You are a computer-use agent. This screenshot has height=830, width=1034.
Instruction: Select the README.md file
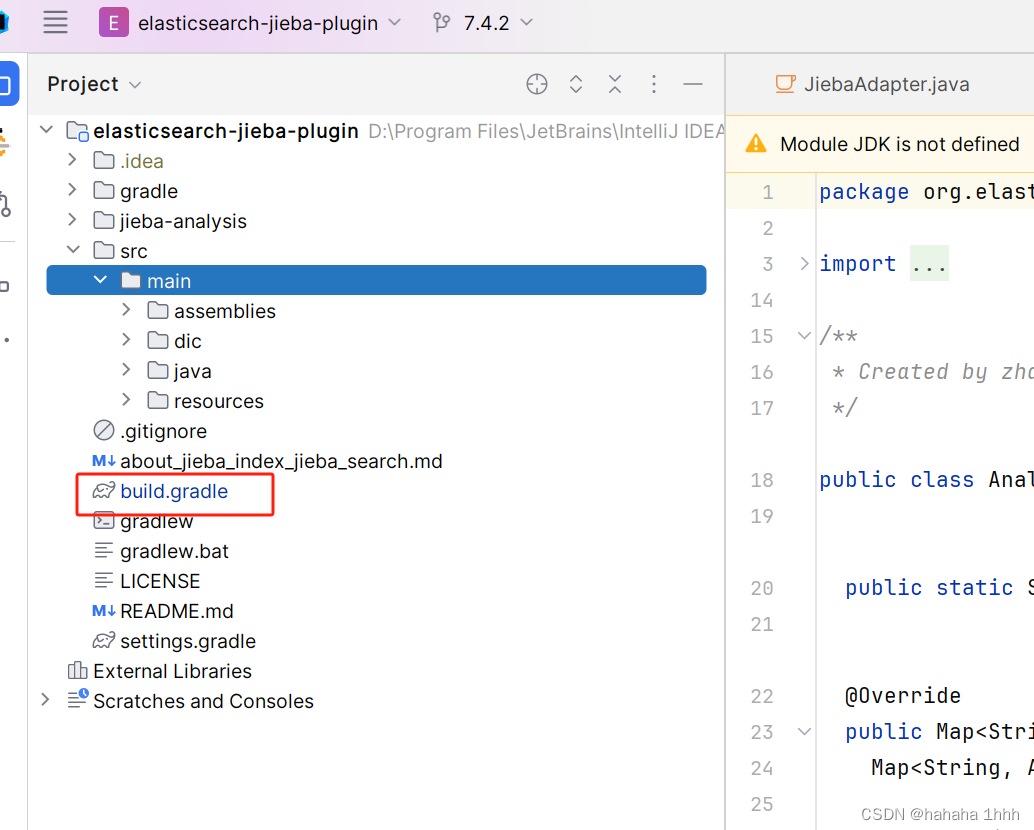(177, 611)
